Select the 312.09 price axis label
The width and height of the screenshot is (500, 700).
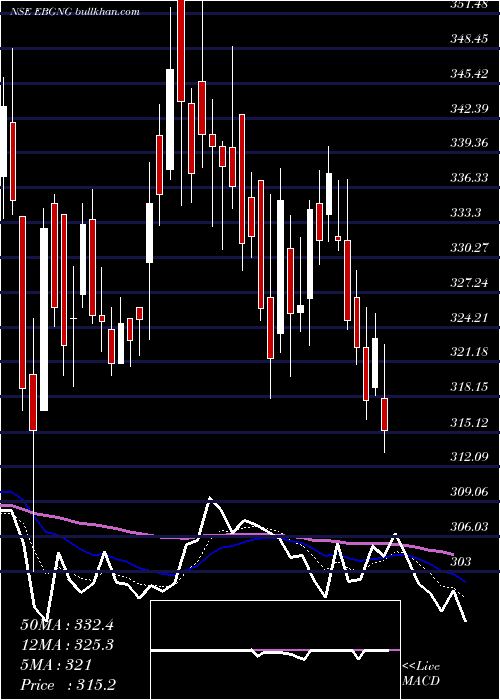(469, 457)
